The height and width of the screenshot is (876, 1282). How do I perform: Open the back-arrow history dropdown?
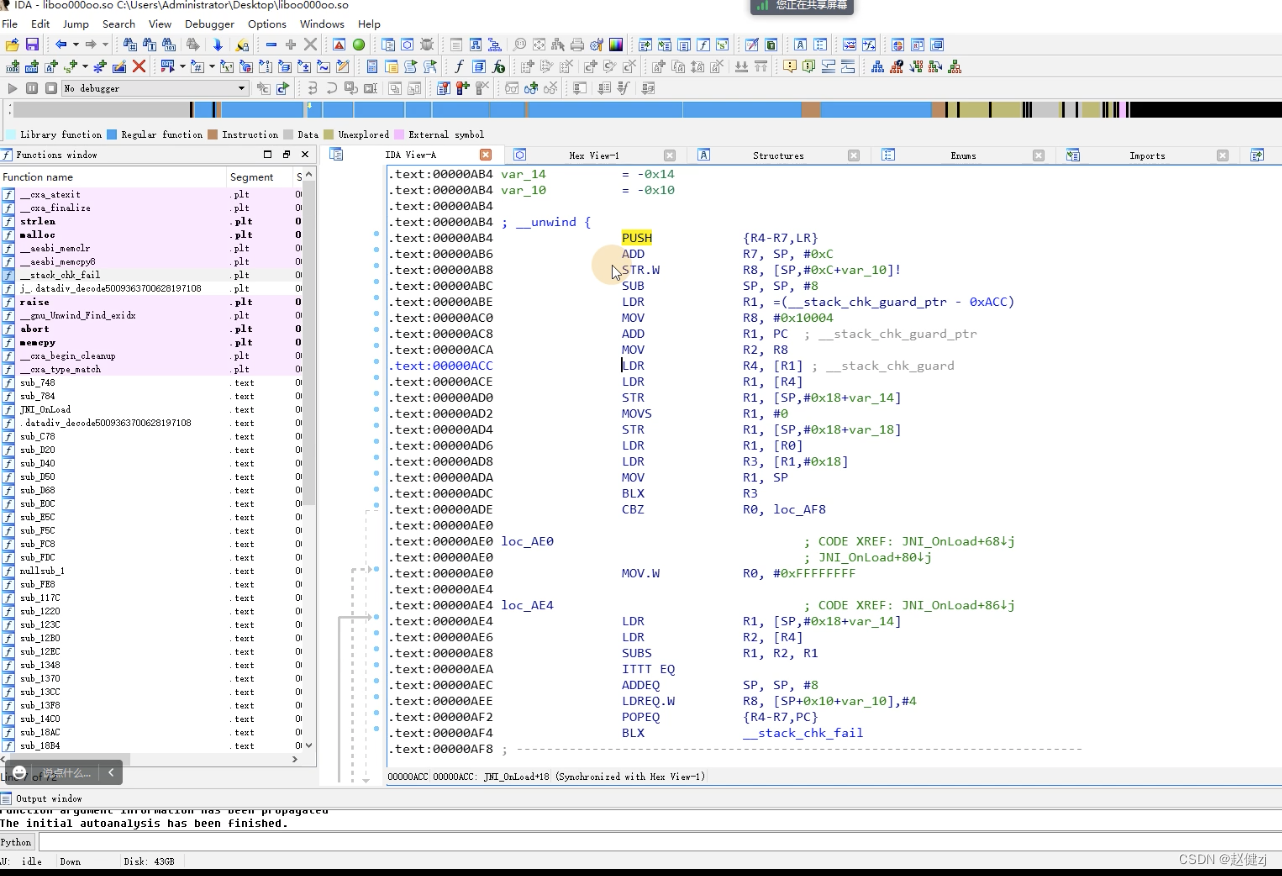tap(75, 45)
